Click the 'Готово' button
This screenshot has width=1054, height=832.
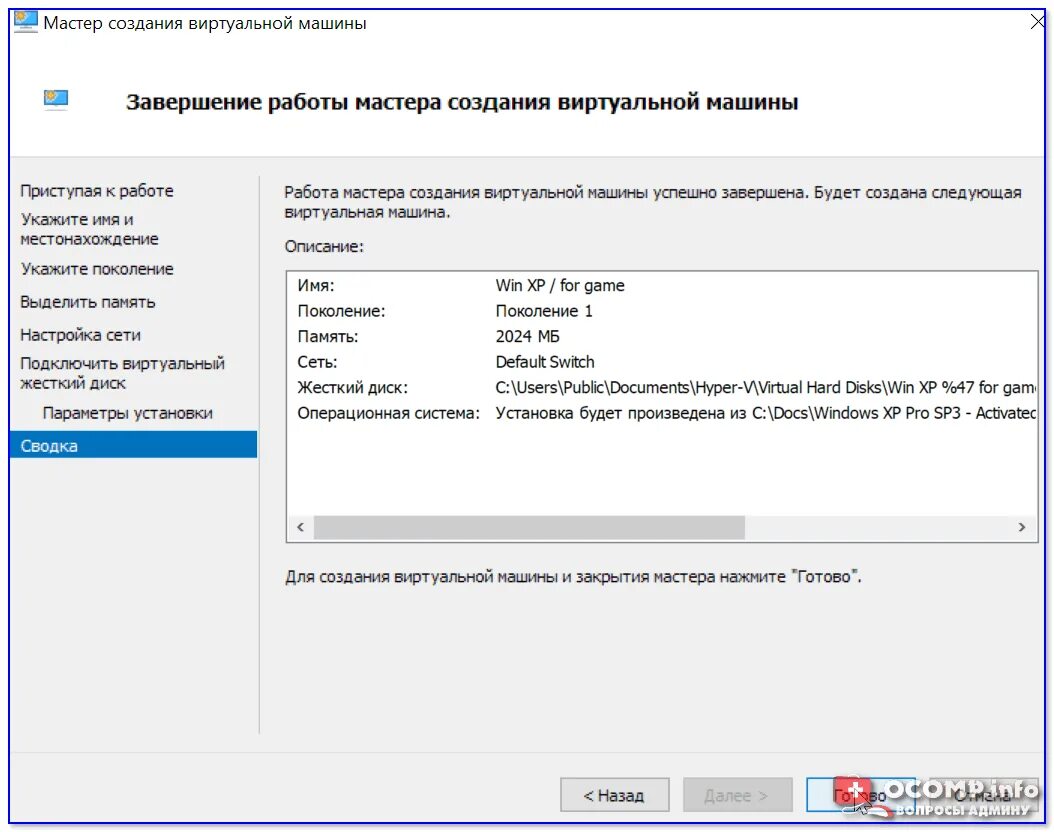tap(860, 795)
